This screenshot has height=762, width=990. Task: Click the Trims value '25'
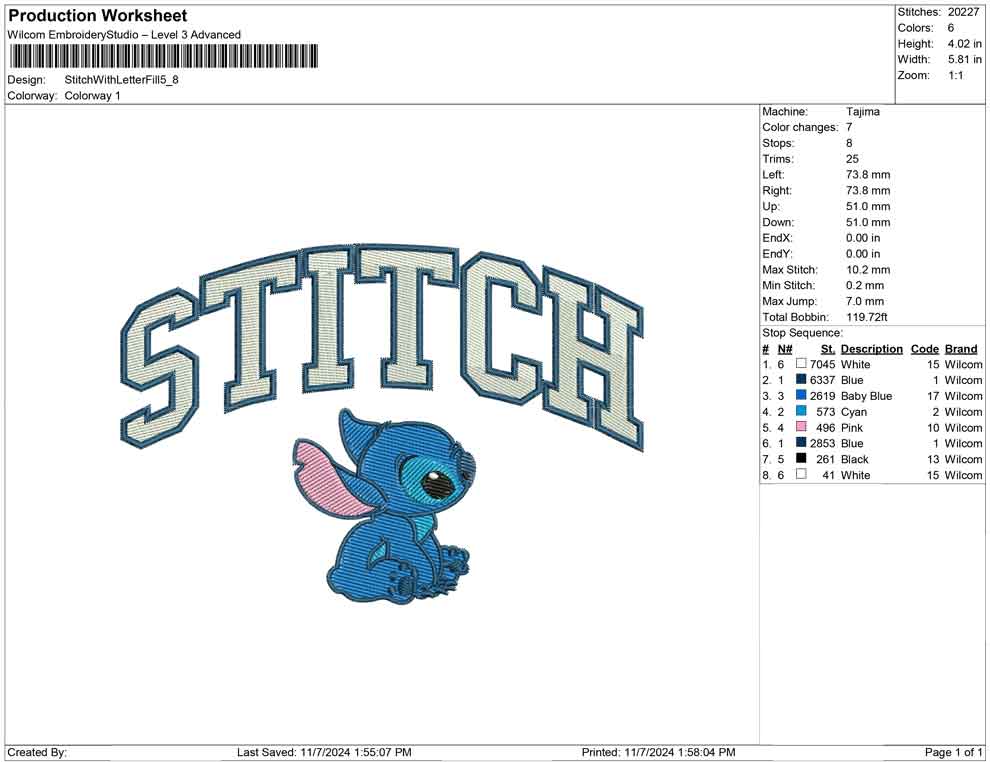[x=852, y=158]
